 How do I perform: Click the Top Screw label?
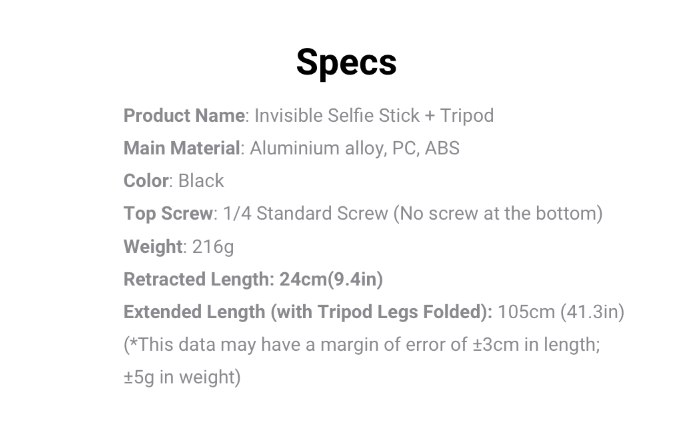(x=168, y=213)
